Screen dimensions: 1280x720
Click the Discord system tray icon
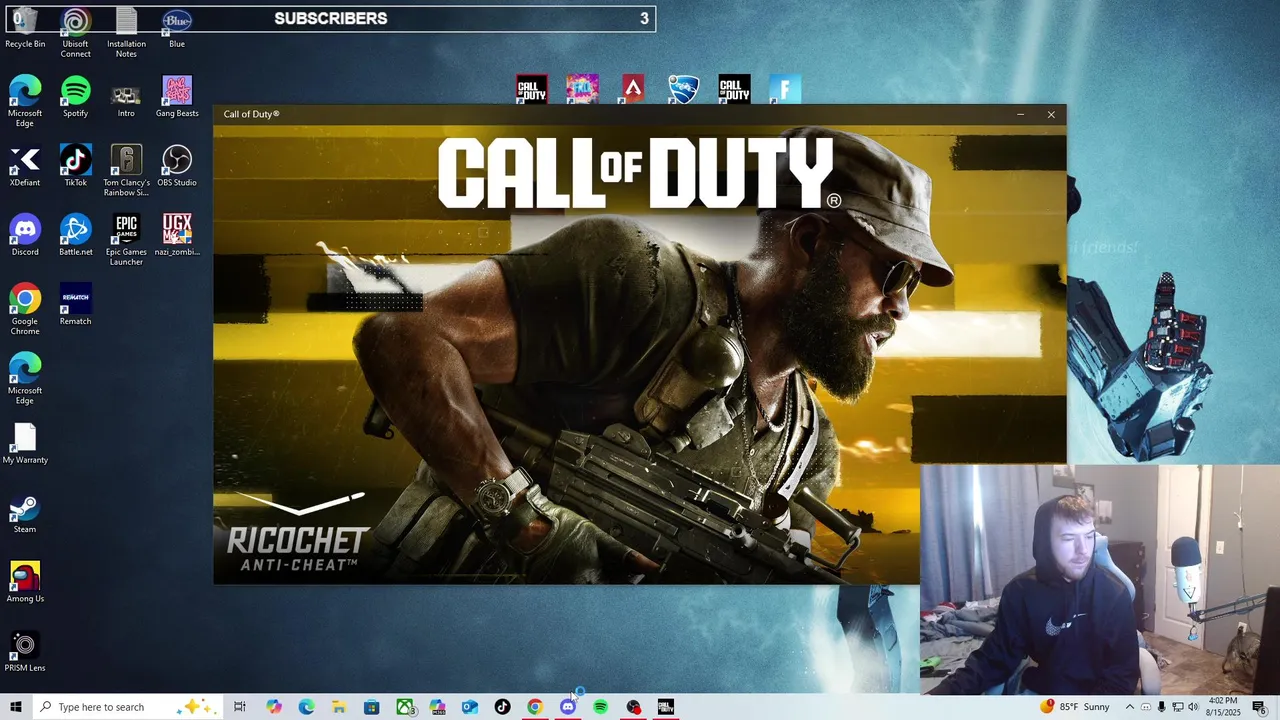[x=1146, y=707]
